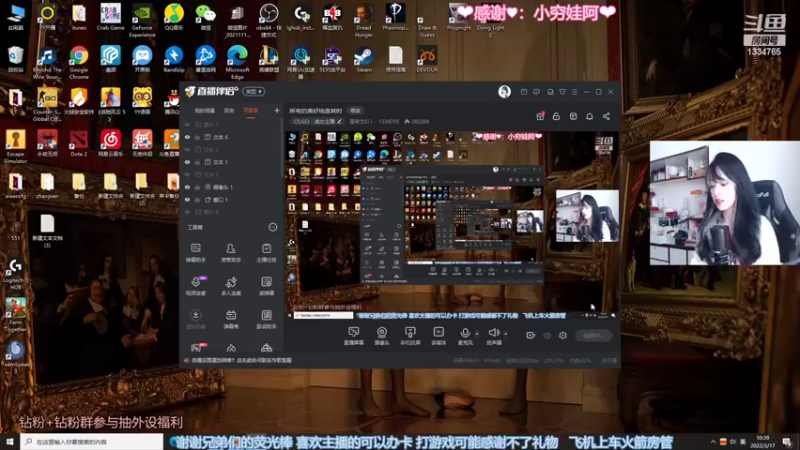The height and width of the screenshot is (450, 800).
Task: Open the 弹幕秀 danmaku show tool
Action: [x=231, y=319]
